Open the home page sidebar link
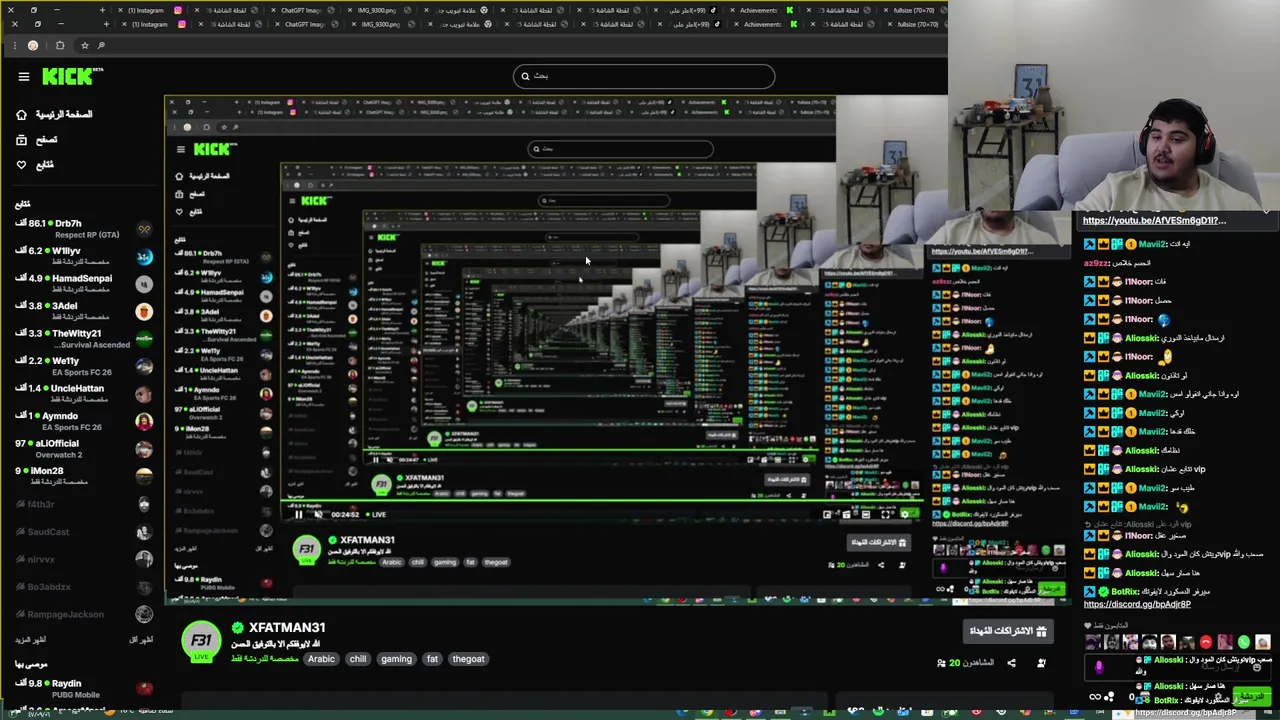This screenshot has width=1280, height=720. point(54,114)
